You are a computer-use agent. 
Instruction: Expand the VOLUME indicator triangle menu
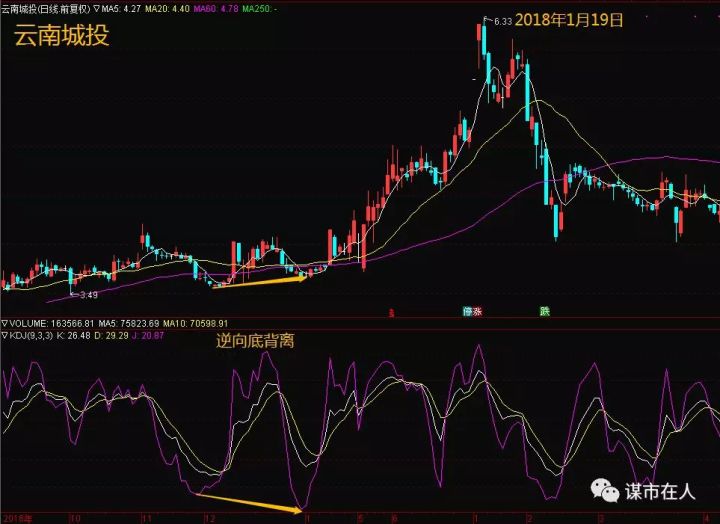click(x=4, y=324)
